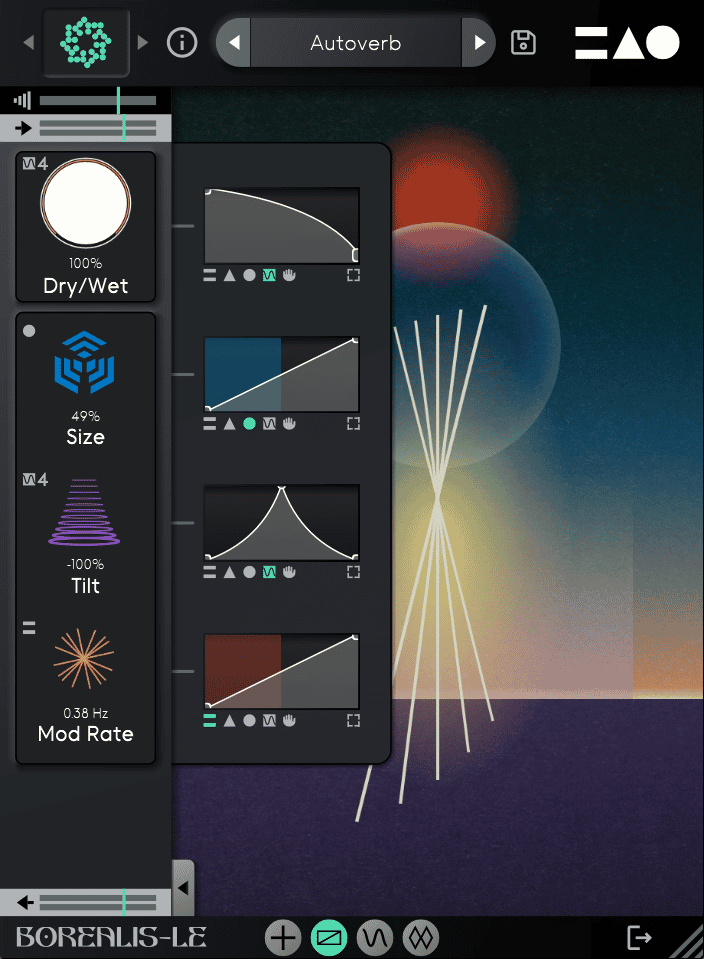Toggle the mapping curve view button
This screenshot has width=704, height=959.
330,938
